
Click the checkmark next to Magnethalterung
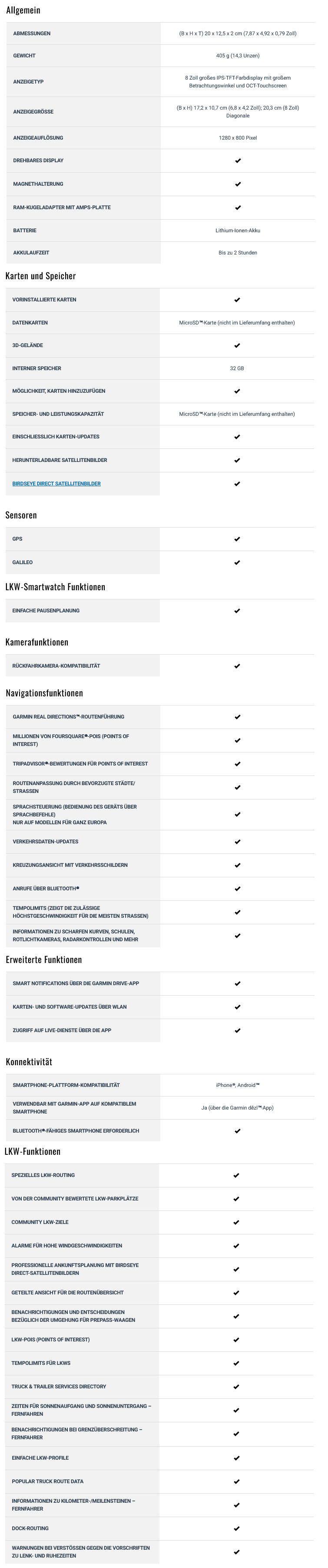pyautogui.click(x=238, y=184)
